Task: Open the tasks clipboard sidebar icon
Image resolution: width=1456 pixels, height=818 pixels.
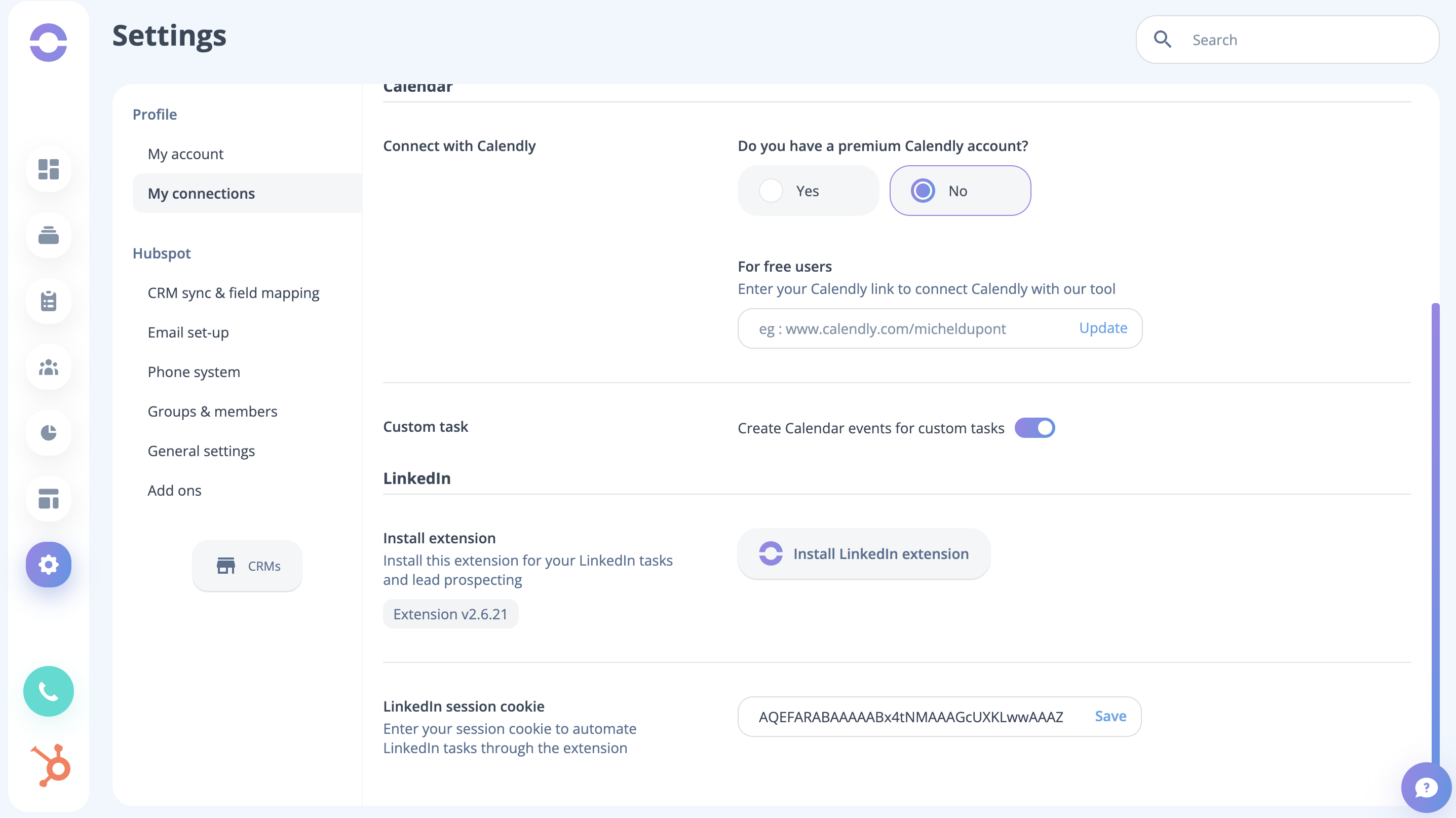Action: tap(49, 302)
